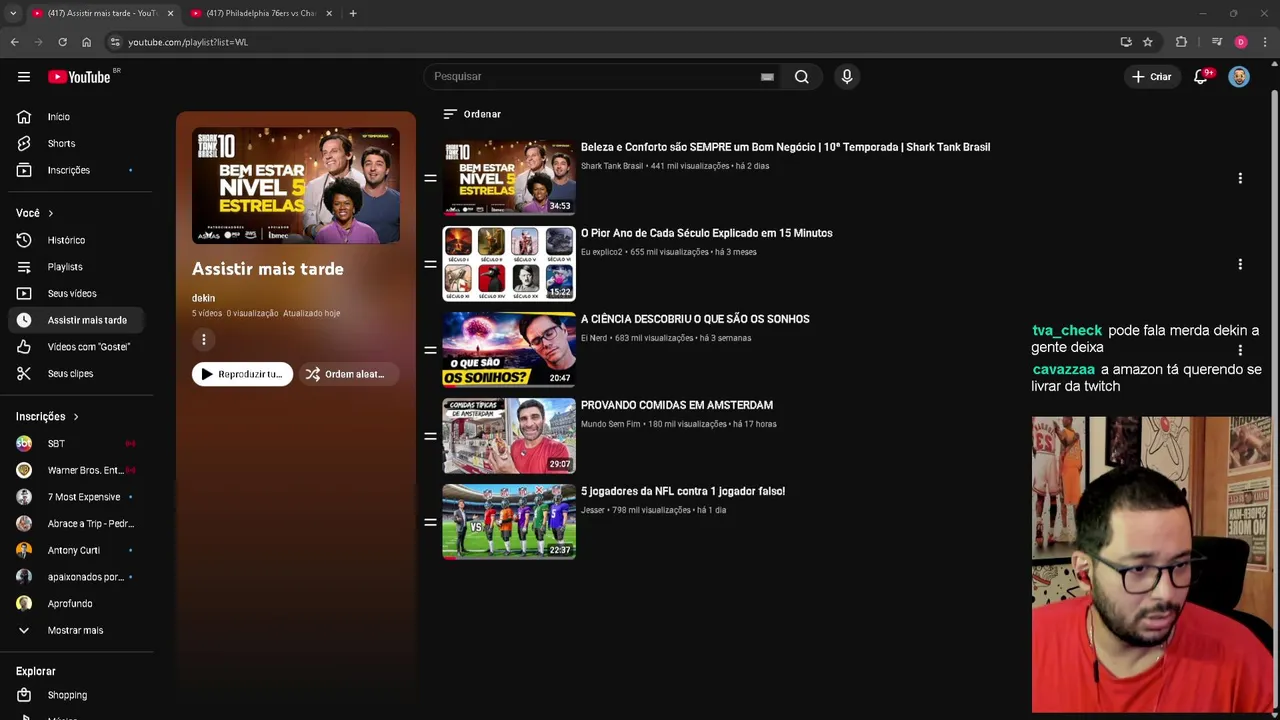
Task: Open Antony Curti channel
Action: point(77,550)
